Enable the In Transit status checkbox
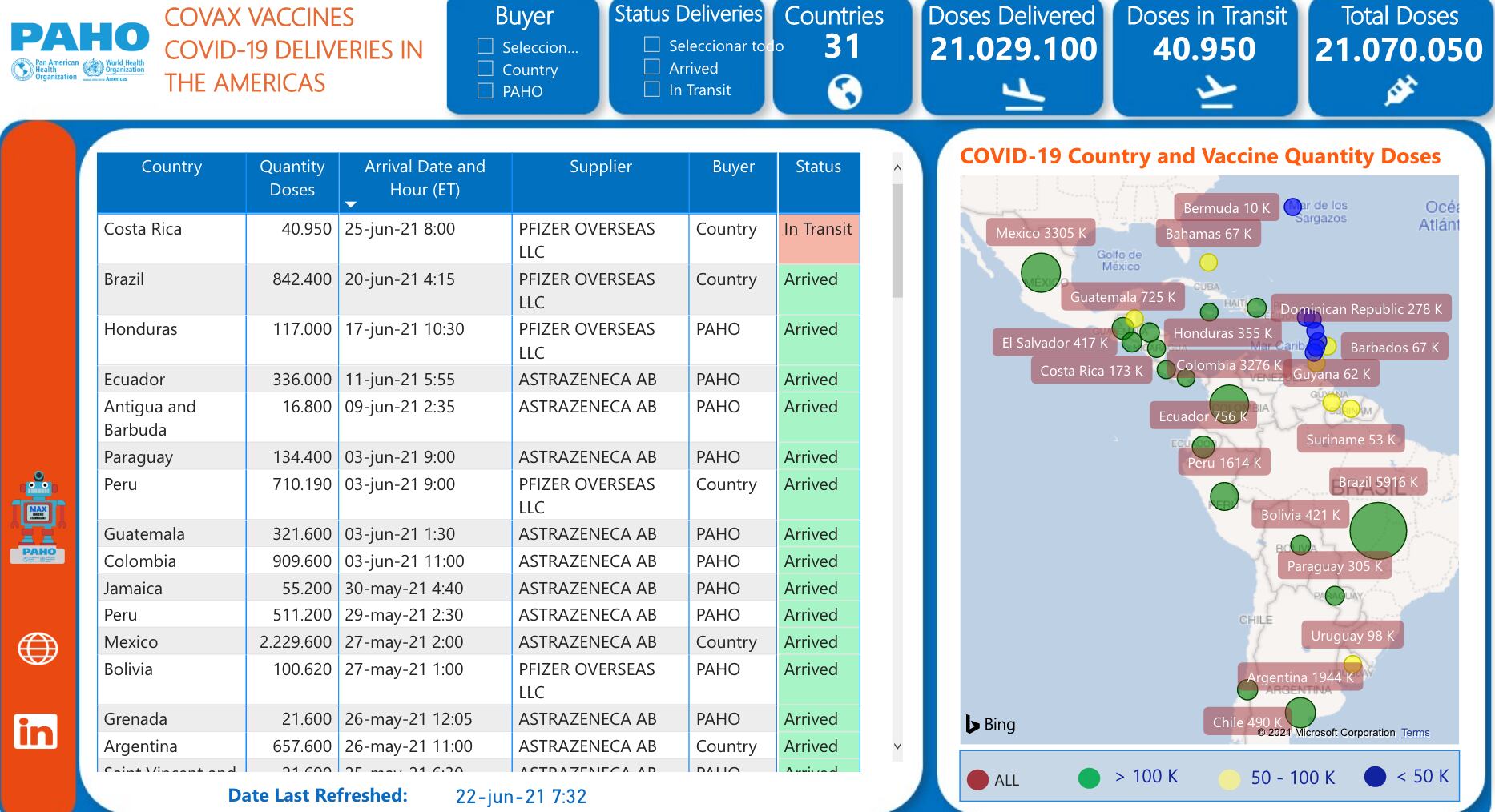 tap(652, 89)
